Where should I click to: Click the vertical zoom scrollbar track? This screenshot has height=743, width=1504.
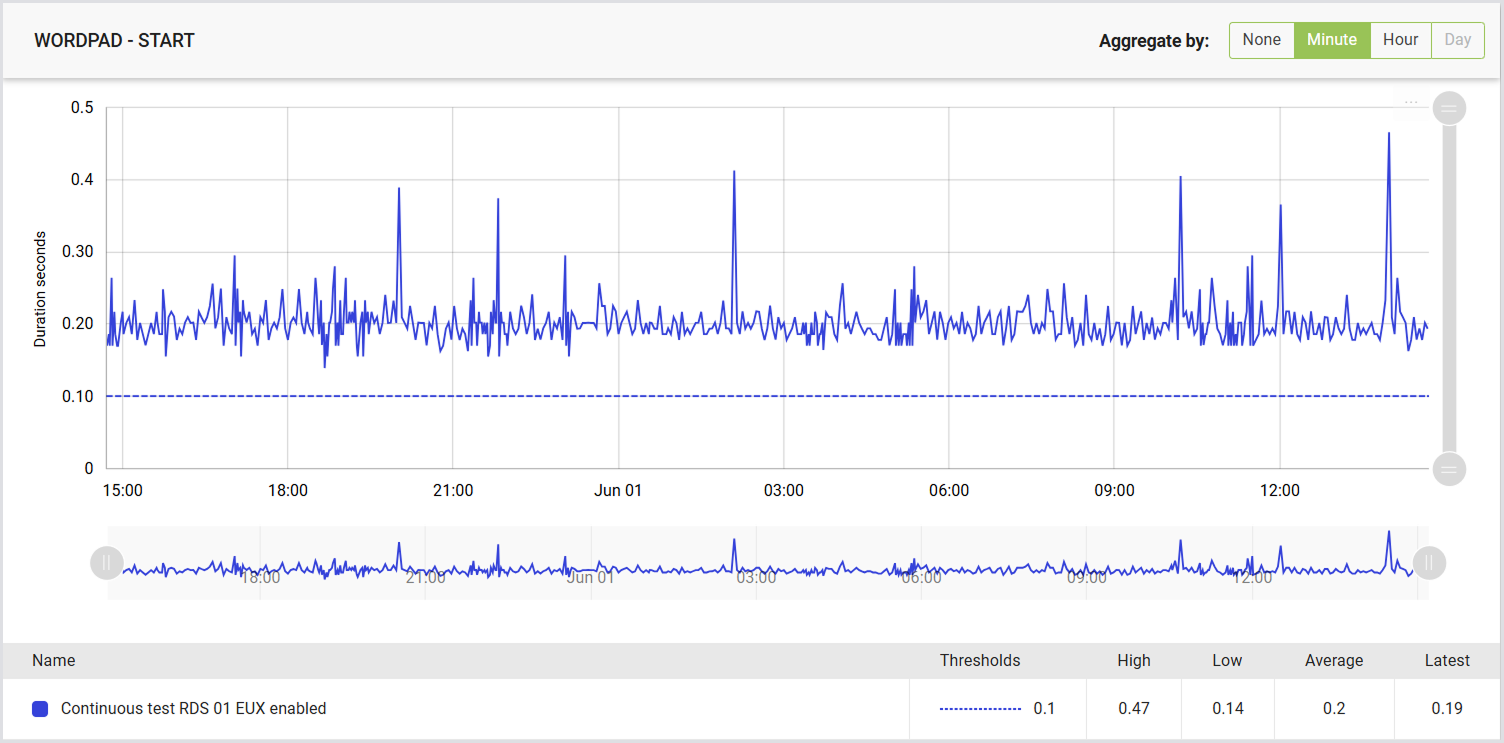[x=1449, y=288]
